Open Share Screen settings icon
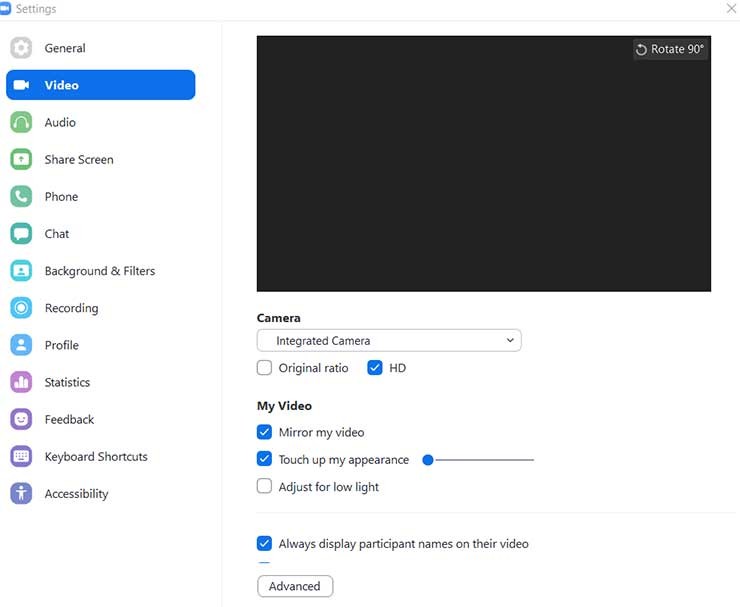The width and height of the screenshot is (740, 607). (x=21, y=159)
